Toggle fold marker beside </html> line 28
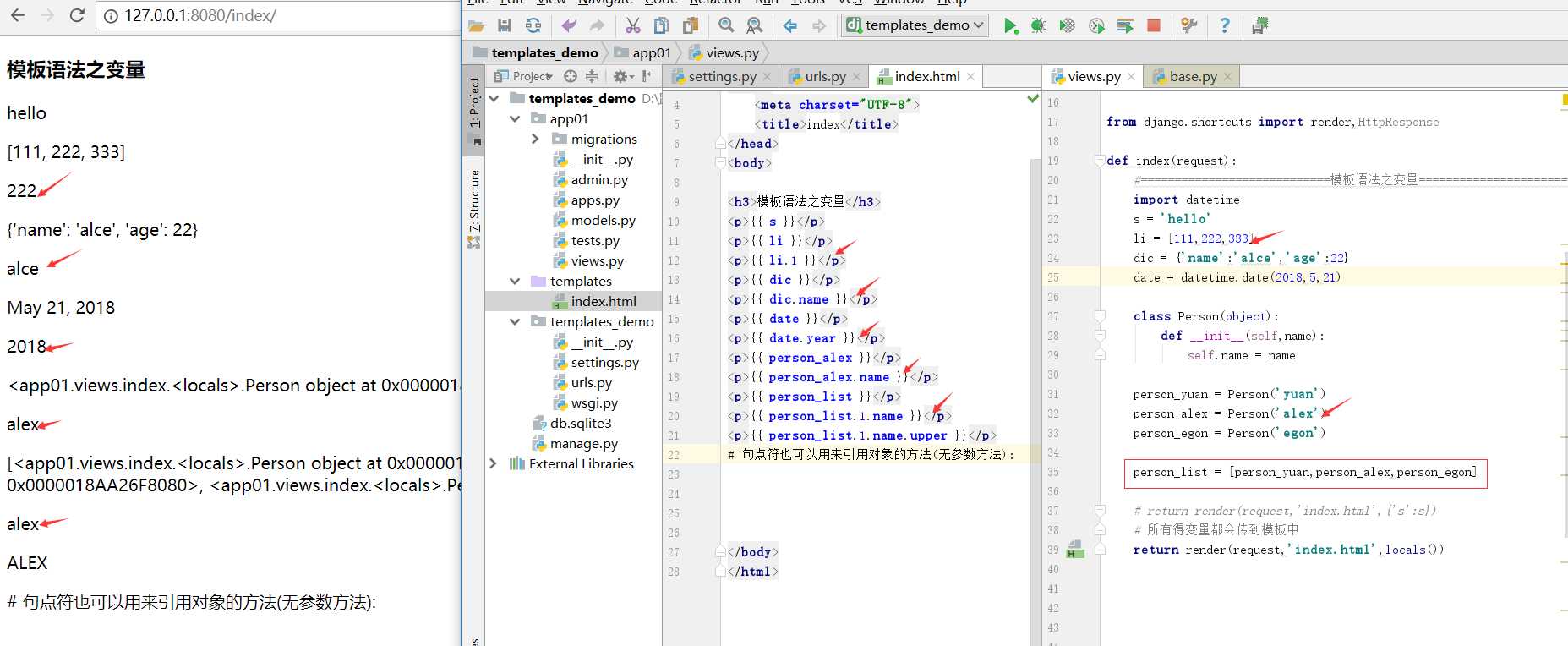This screenshot has height=646, width=1568. click(721, 571)
